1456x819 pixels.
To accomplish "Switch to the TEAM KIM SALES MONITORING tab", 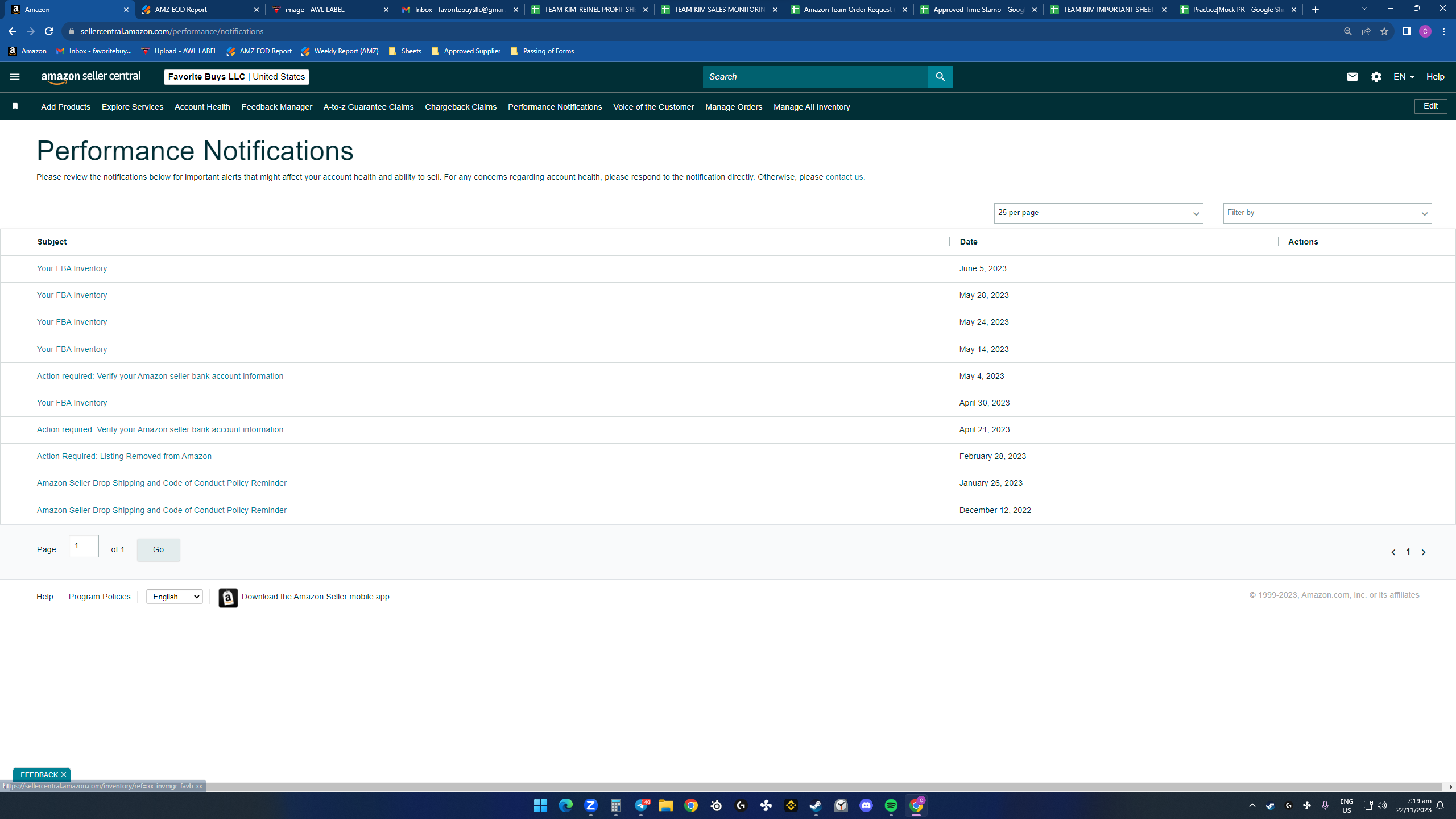I will pos(719,10).
